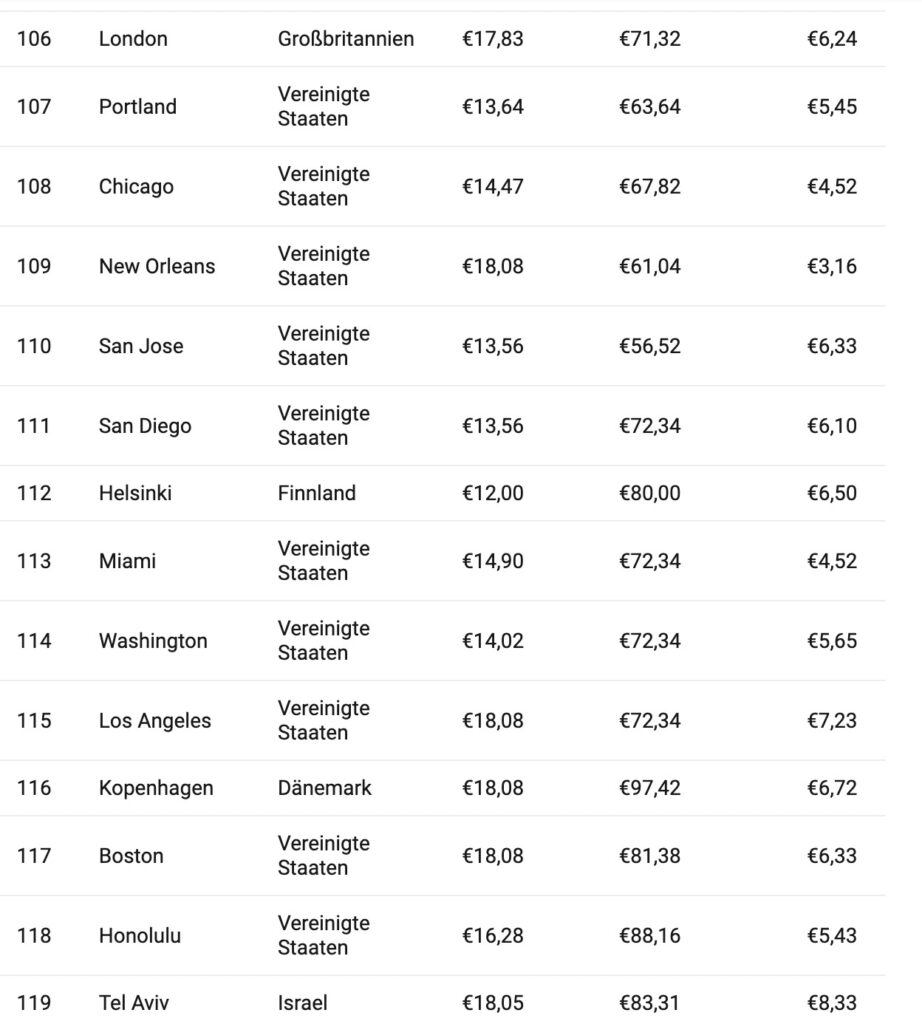Click the London city cell
Image resolution: width=922 pixels, height=1024 pixels.
click(x=133, y=39)
